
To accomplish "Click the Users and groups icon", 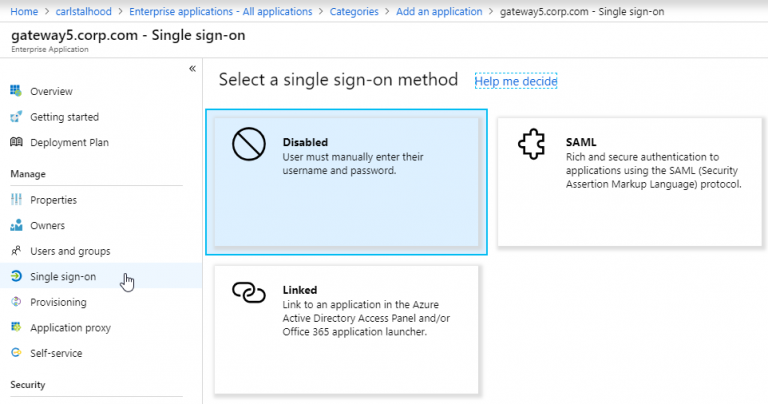I will click(16, 251).
